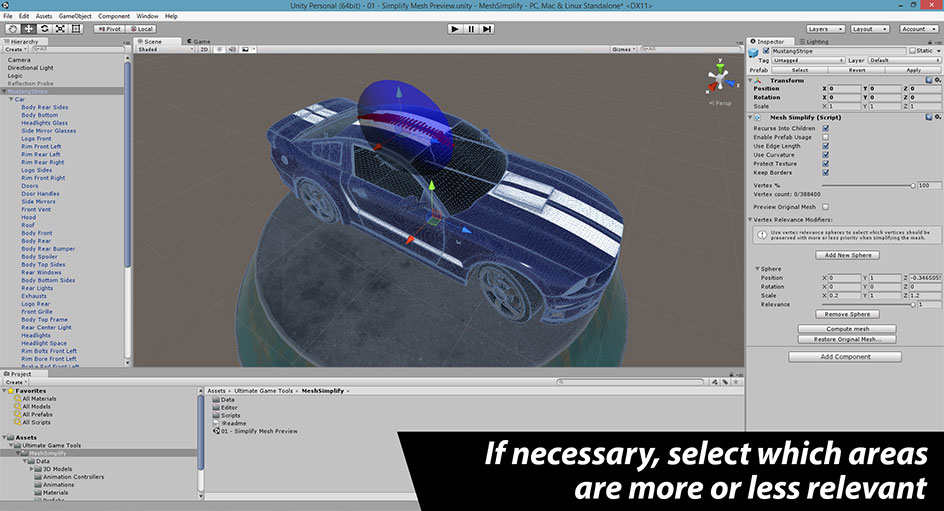Click the Step frame button
The image size is (944, 511).
486,28
